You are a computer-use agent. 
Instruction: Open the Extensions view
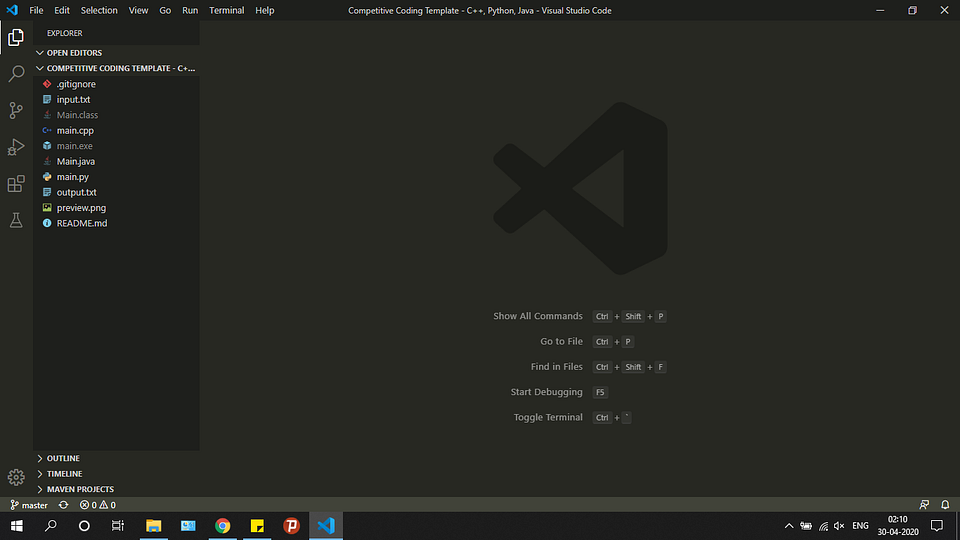(x=16, y=184)
